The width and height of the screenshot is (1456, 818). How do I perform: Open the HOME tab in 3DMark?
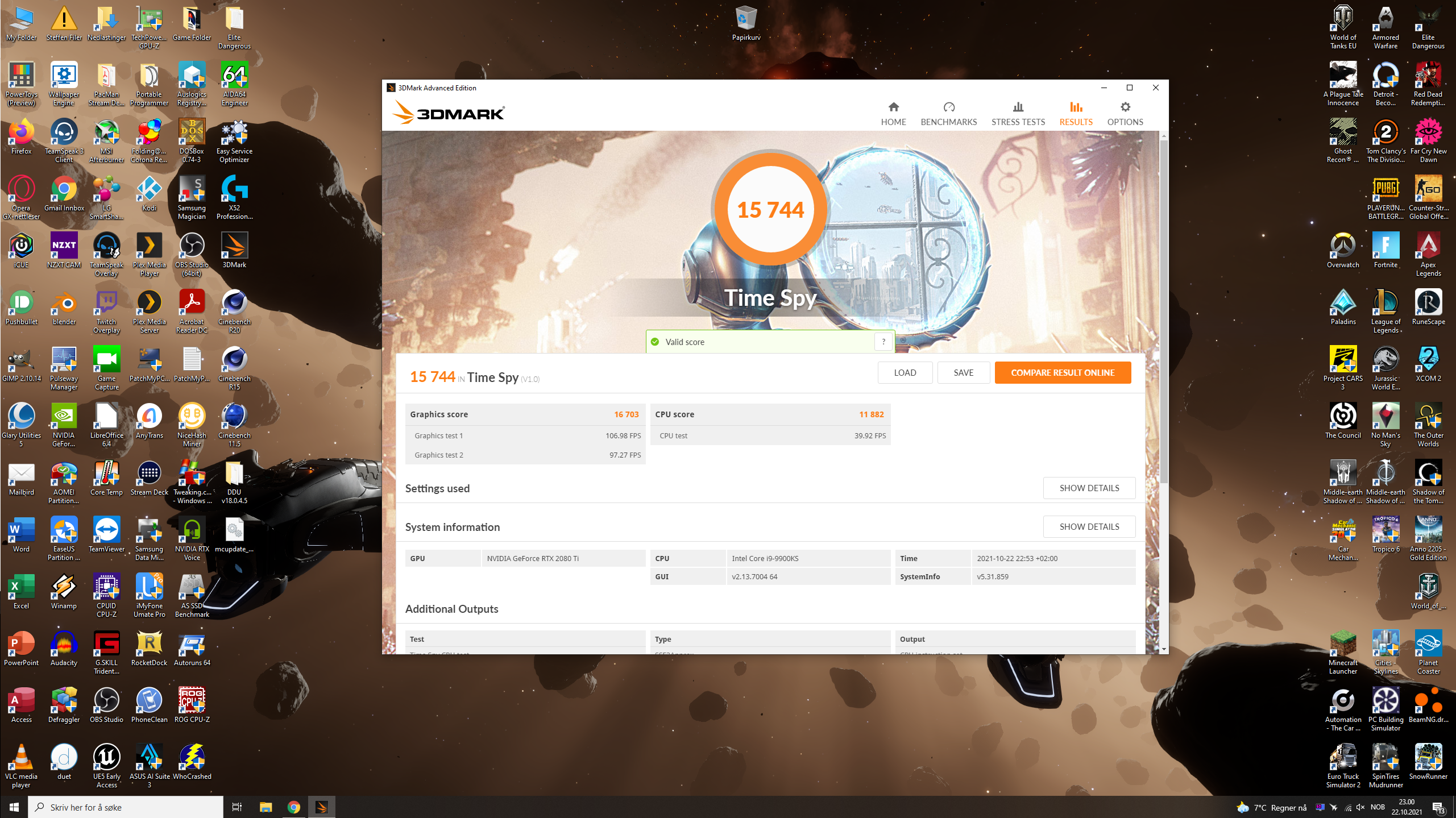point(893,113)
